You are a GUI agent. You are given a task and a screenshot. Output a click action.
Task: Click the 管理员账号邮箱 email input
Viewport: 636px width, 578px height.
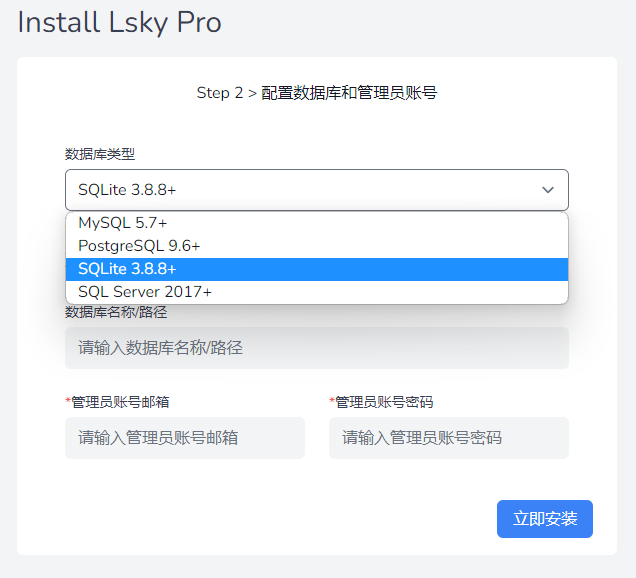tap(184, 438)
